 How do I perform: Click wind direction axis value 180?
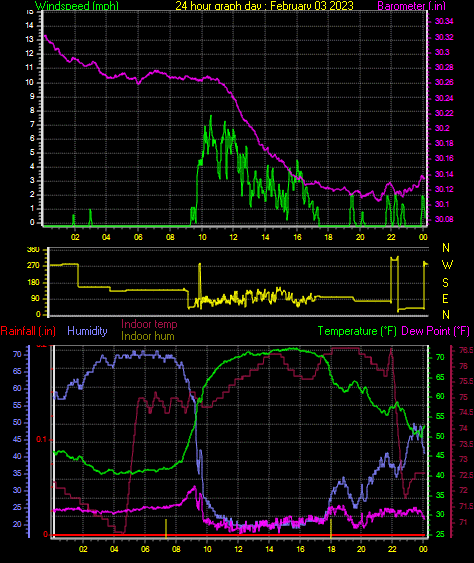33,283
